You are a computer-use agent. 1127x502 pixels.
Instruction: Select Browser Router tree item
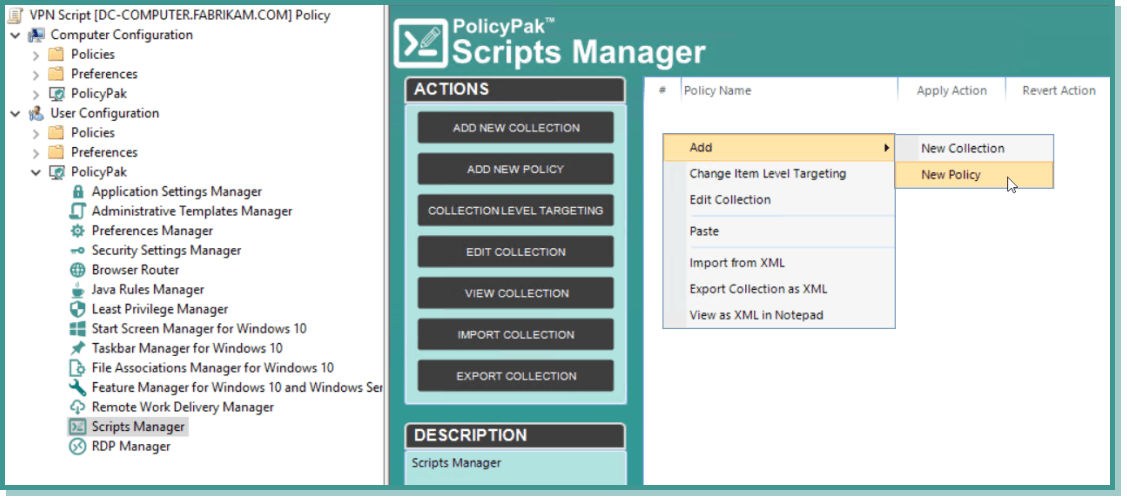pyautogui.click(x=135, y=270)
